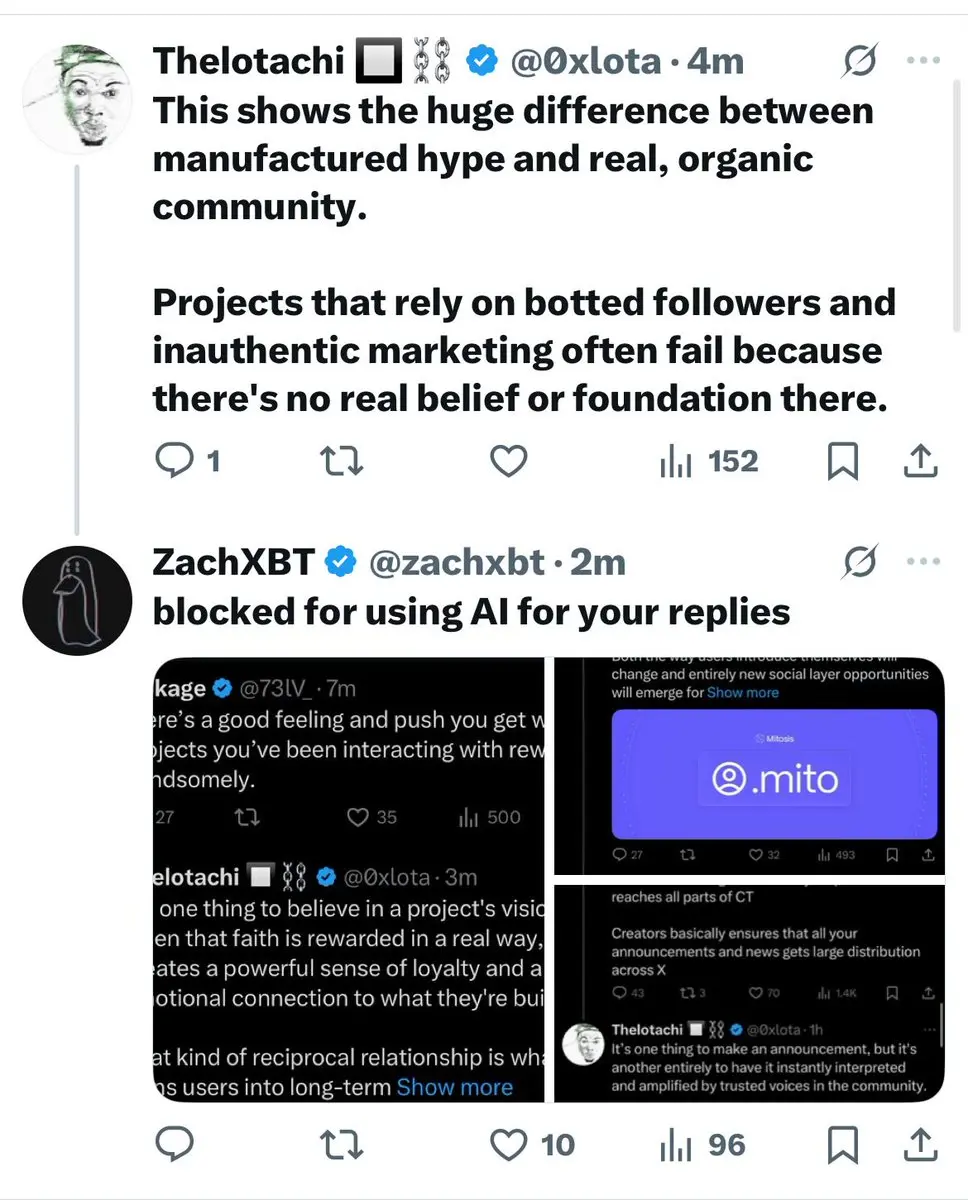Open the left screenshot image attachment
Viewport: 968px width, 1200px height.
(x=348, y=880)
